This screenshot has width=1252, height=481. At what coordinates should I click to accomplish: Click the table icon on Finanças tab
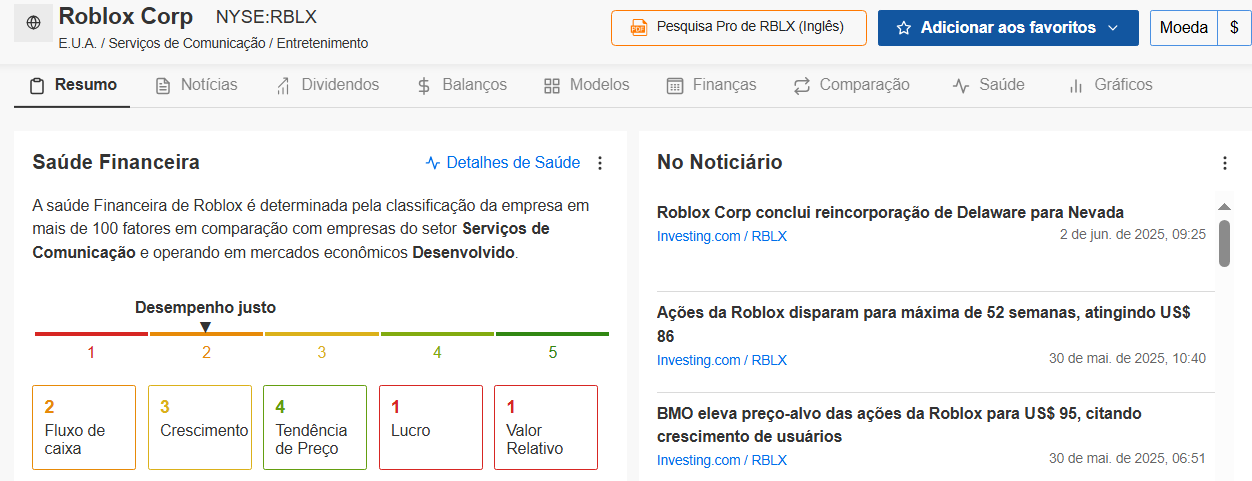[675, 86]
